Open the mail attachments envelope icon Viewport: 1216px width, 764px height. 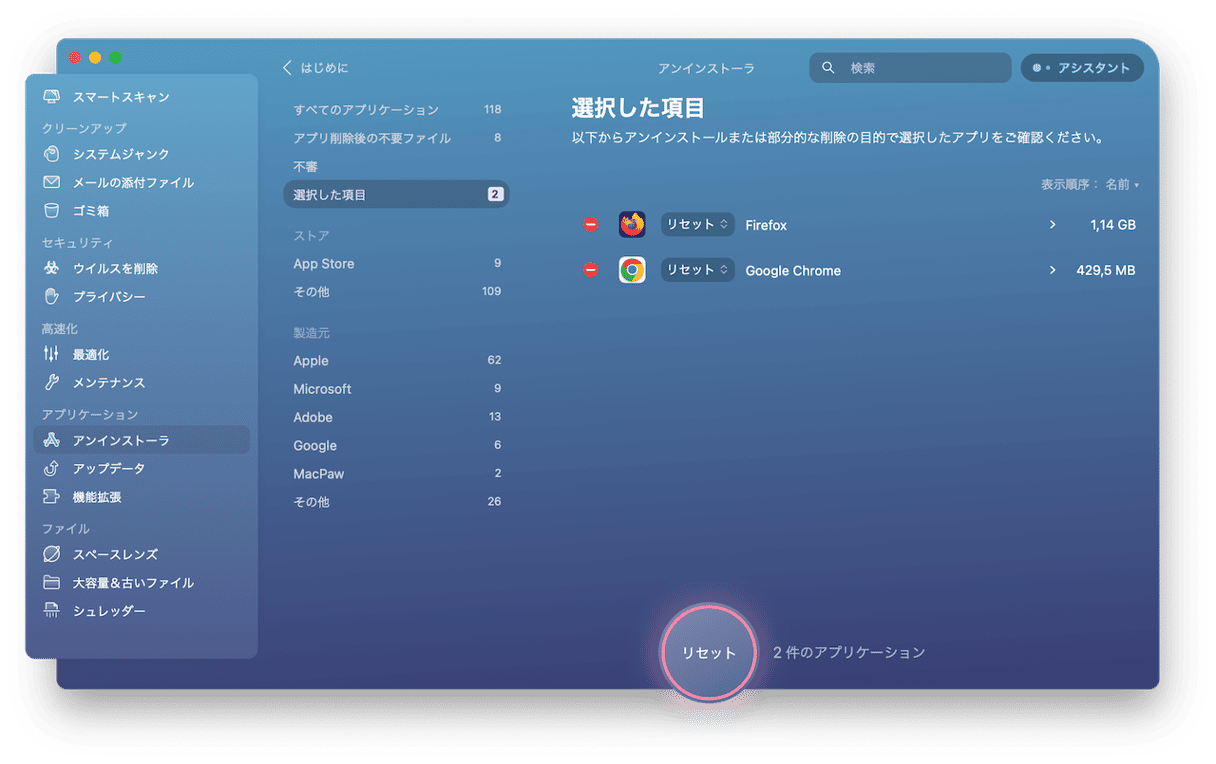pyautogui.click(x=52, y=183)
